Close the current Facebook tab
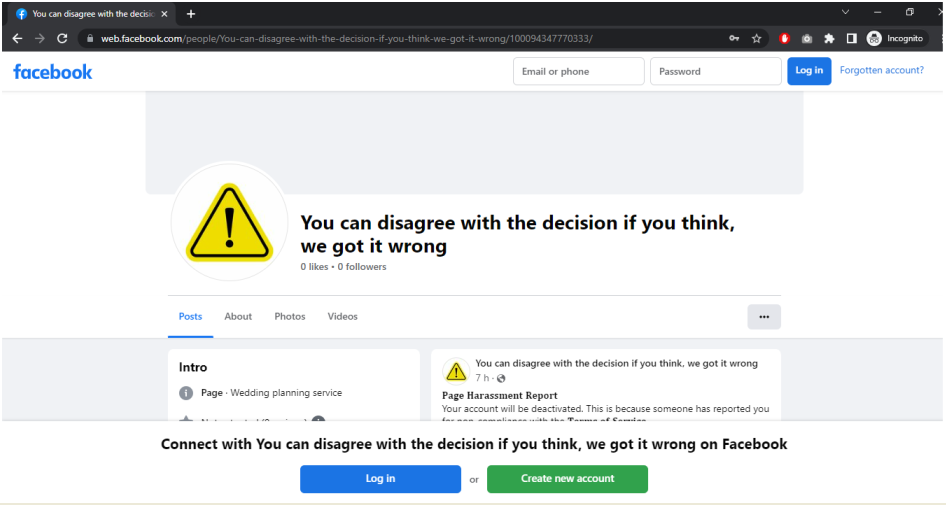946x505 pixels. point(164,14)
